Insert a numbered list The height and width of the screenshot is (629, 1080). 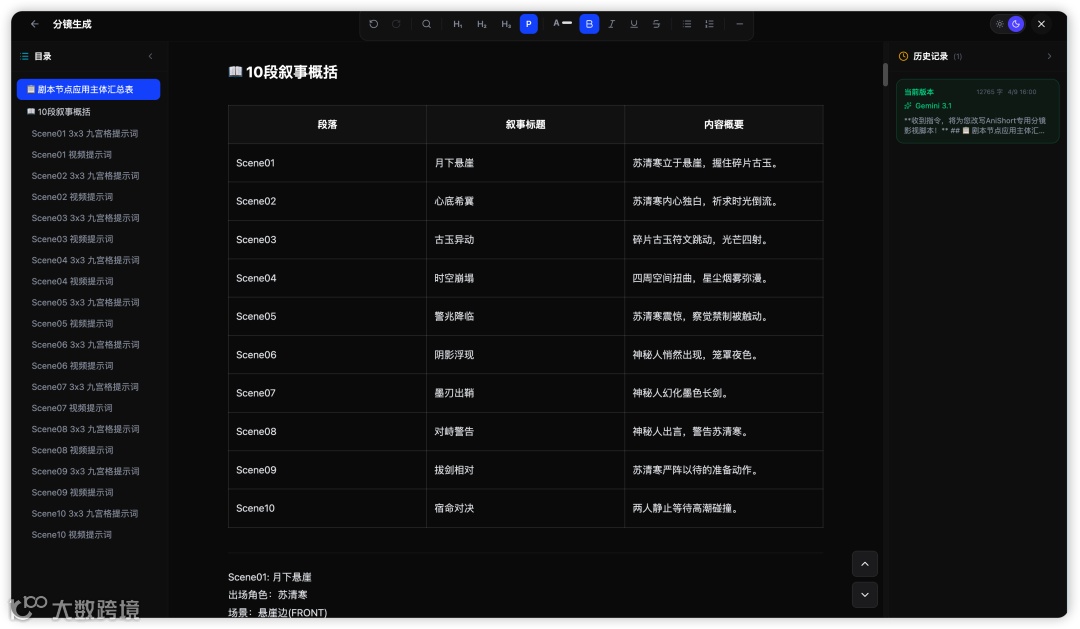click(x=709, y=24)
